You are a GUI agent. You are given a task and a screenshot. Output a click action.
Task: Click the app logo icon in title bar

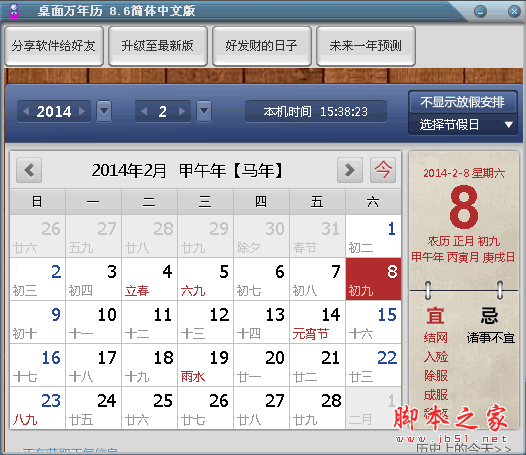pyautogui.click(x=14, y=11)
